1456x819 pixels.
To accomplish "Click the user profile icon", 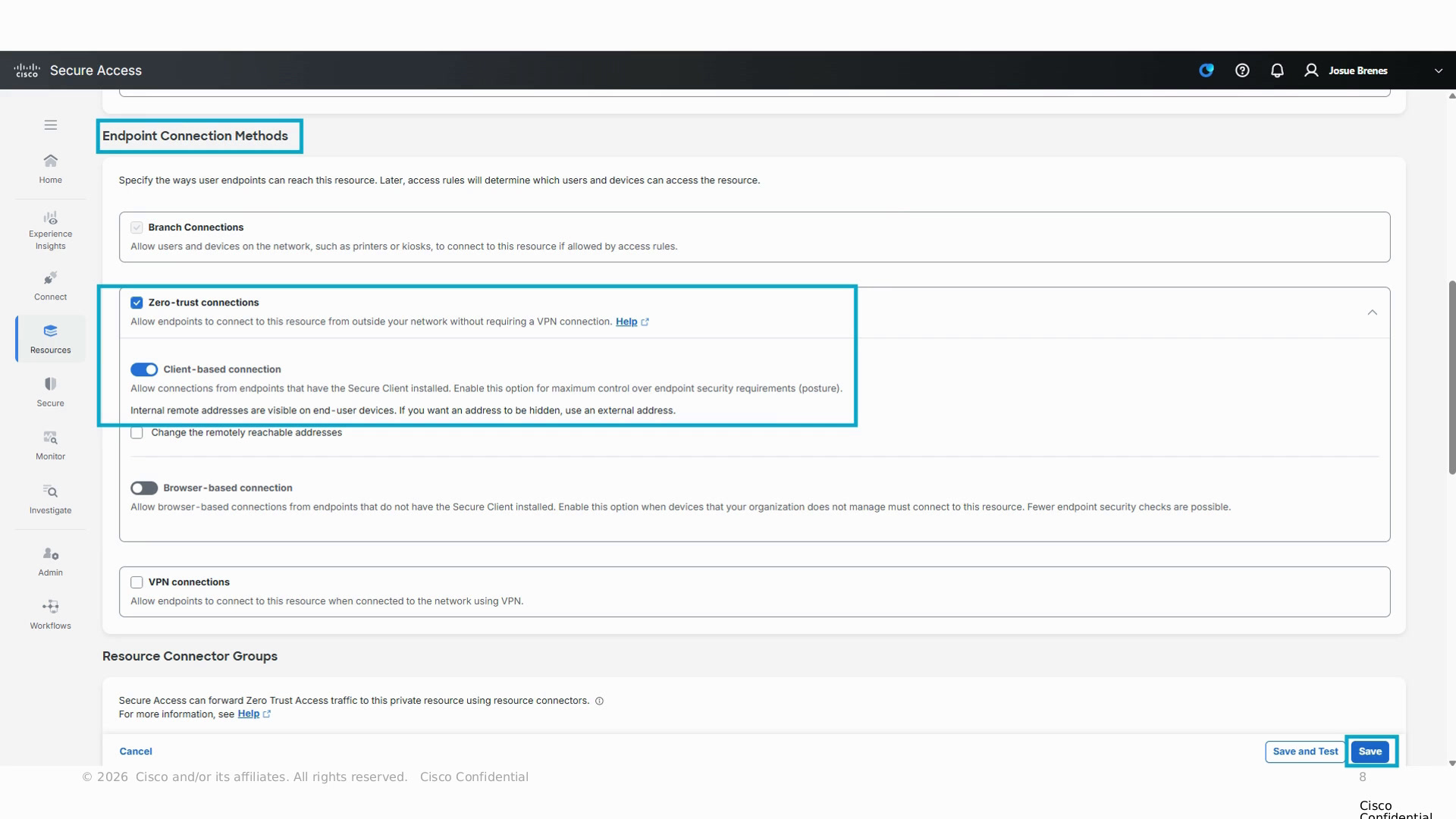I will [x=1311, y=71].
